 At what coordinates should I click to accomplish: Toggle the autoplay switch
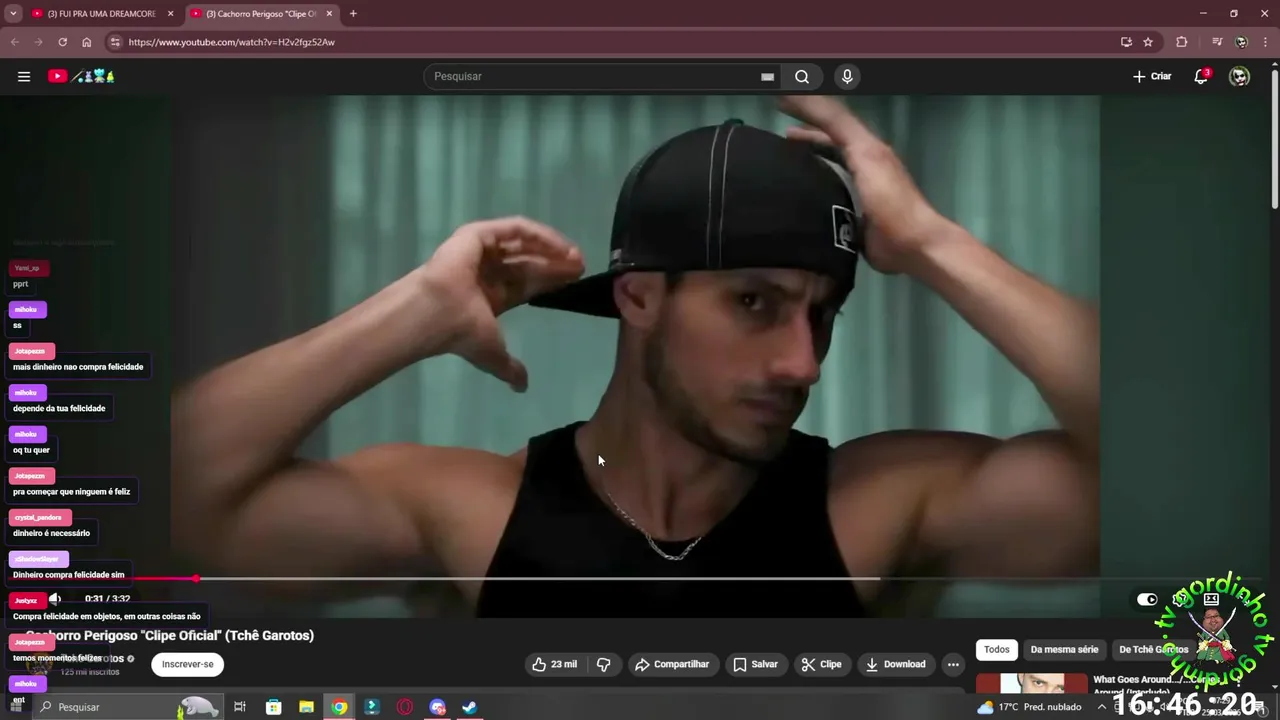pyautogui.click(x=1147, y=599)
